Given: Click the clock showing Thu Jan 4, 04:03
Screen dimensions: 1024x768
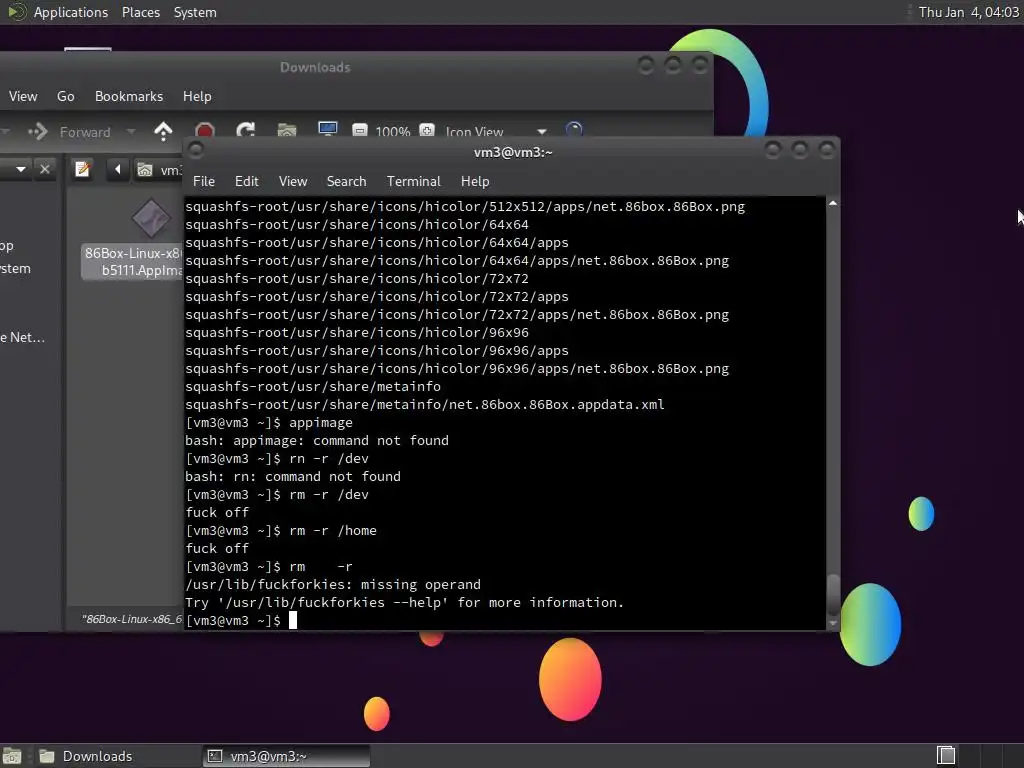Looking at the screenshot, I should [968, 12].
